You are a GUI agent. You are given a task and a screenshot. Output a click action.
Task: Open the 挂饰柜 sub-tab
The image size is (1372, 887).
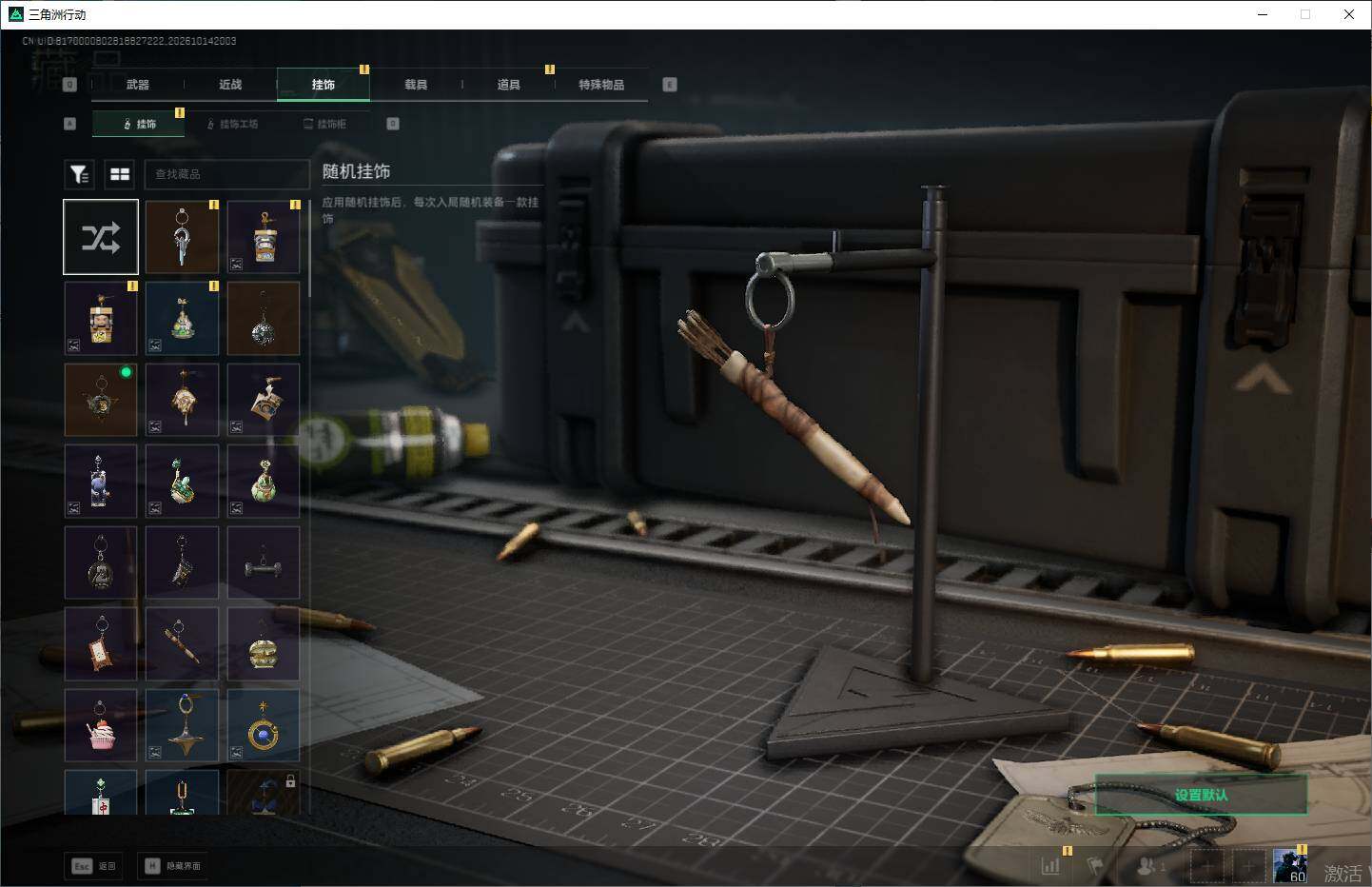click(x=324, y=124)
